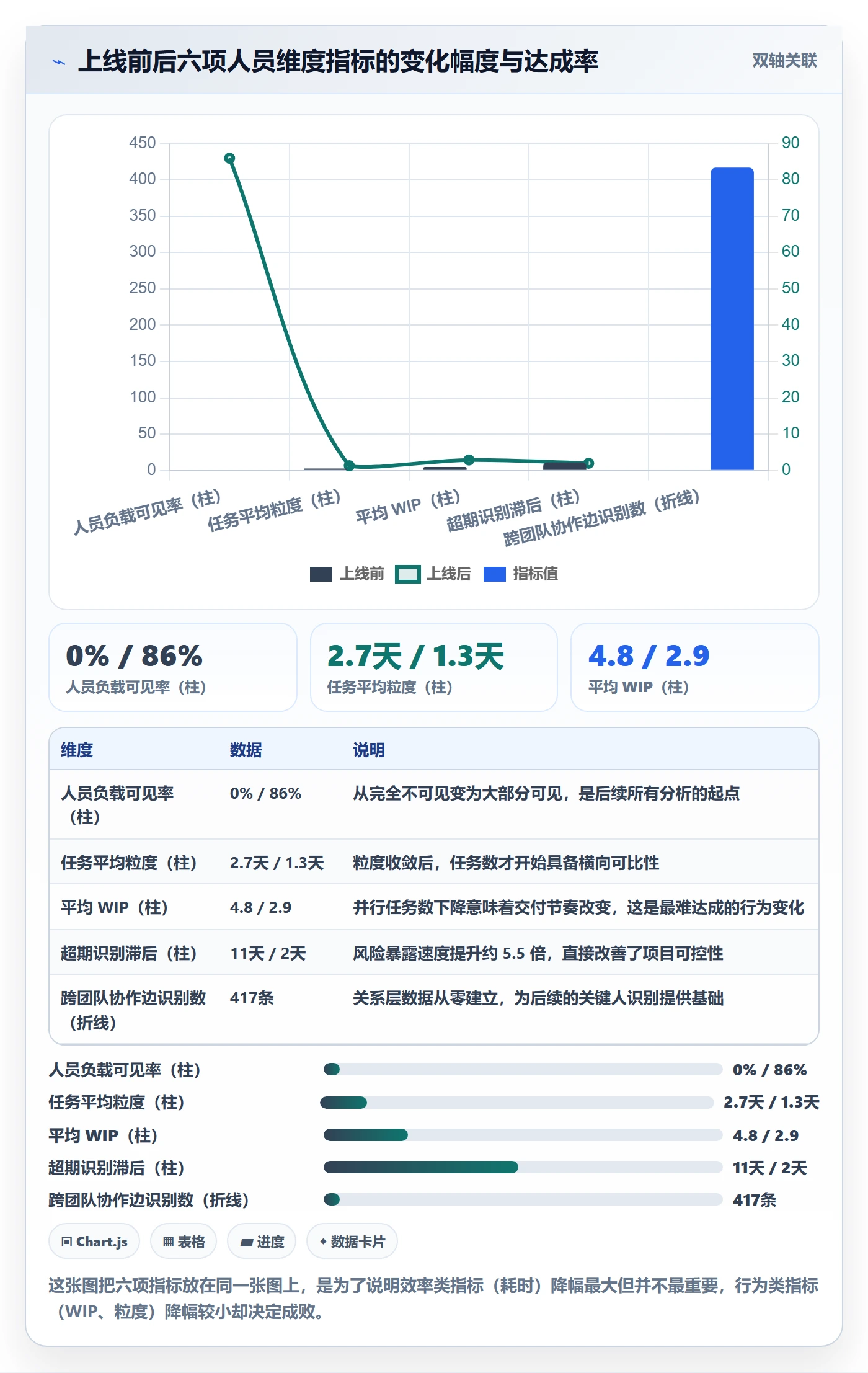The image size is (868, 1373).
Task: Click description 粒度收敛后，任务数才开始具备横向可比性
Action: pos(506,863)
